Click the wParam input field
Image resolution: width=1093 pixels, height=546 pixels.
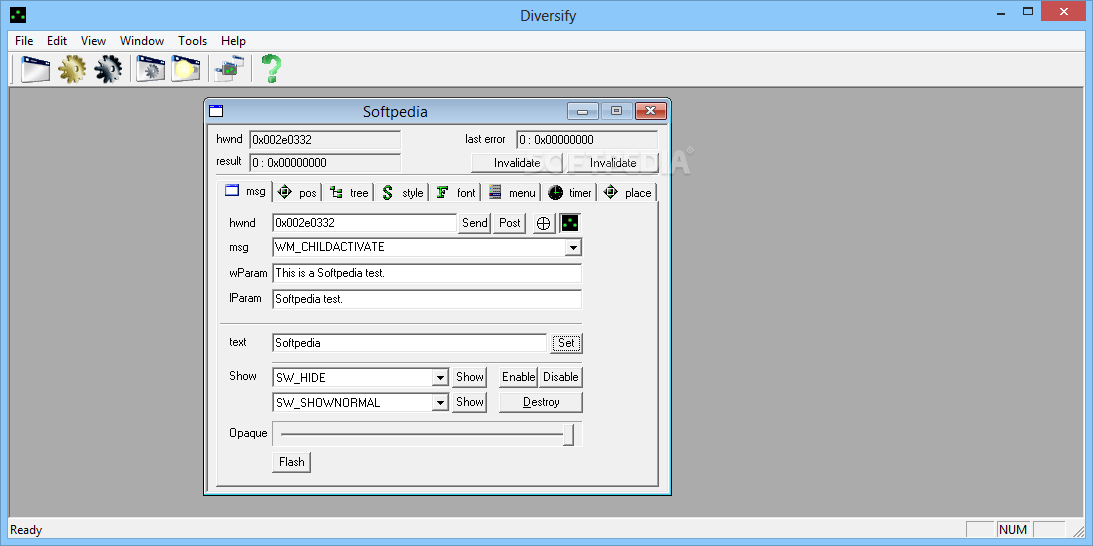[427, 273]
